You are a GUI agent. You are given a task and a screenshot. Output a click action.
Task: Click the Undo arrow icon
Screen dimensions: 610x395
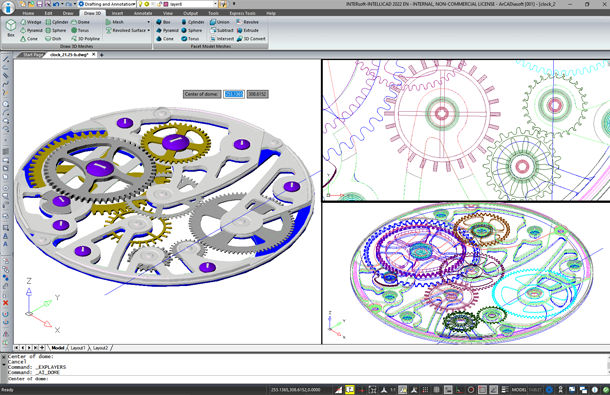pos(56,4)
